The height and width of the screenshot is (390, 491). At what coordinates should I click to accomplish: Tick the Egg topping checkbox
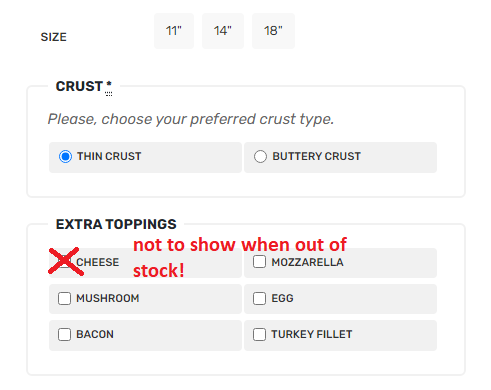click(259, 298)
